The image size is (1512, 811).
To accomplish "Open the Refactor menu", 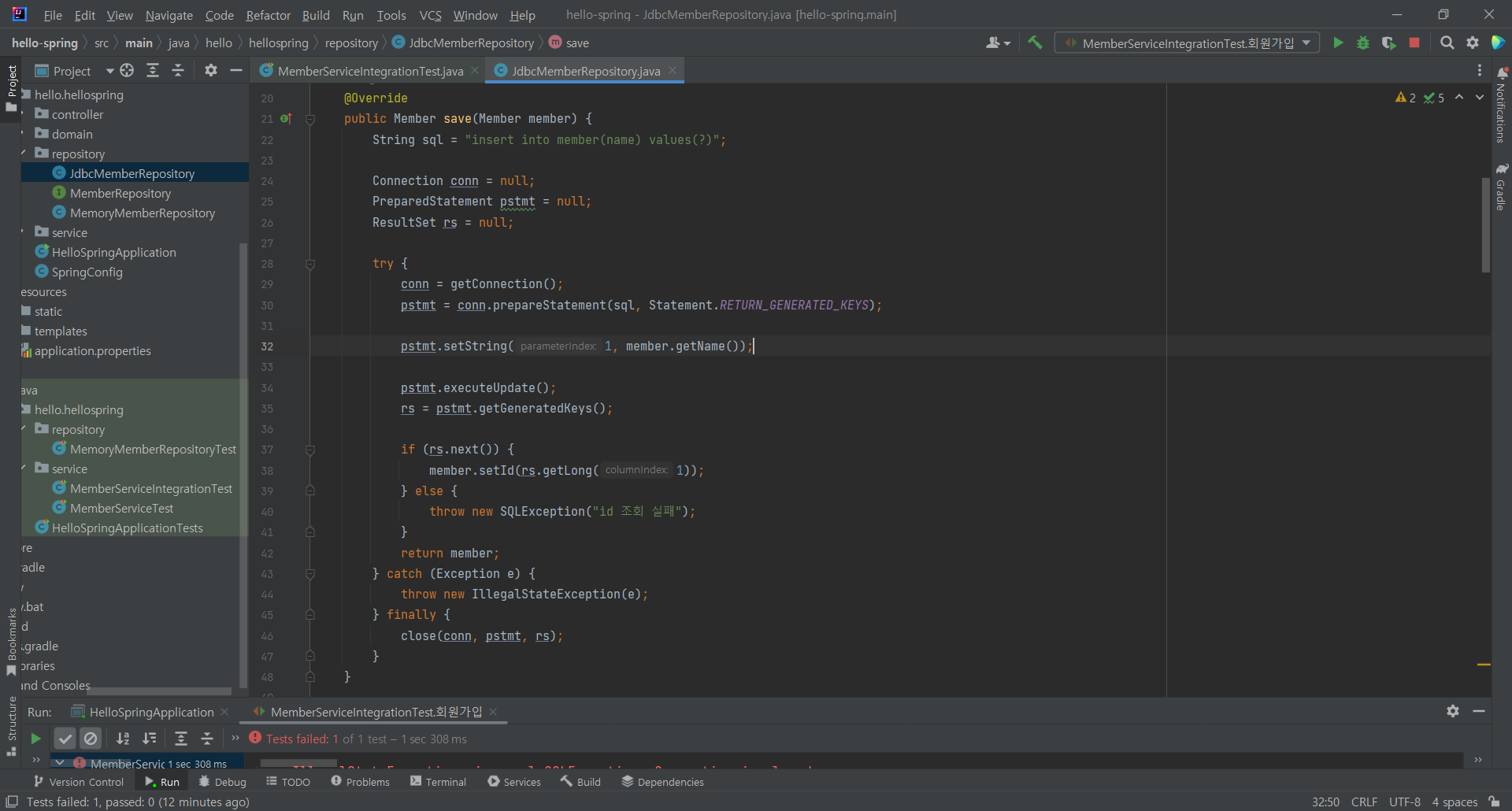I will 268,15.
